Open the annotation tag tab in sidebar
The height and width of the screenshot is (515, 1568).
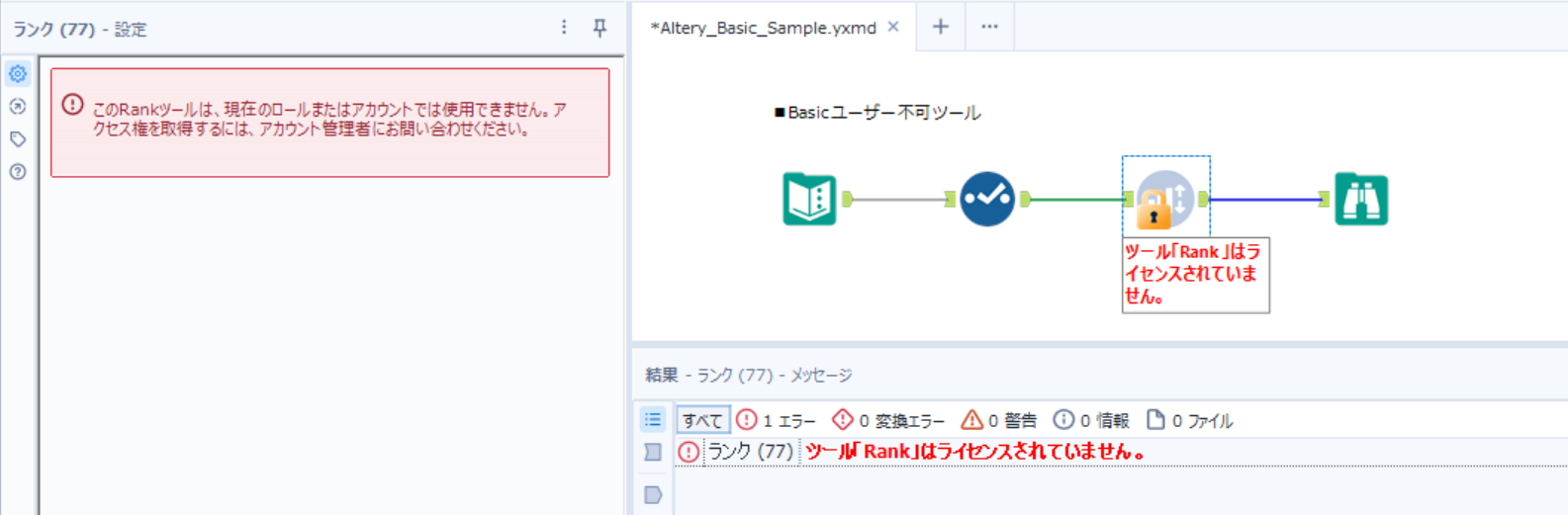pyautogui.click(x=18, y=139)
